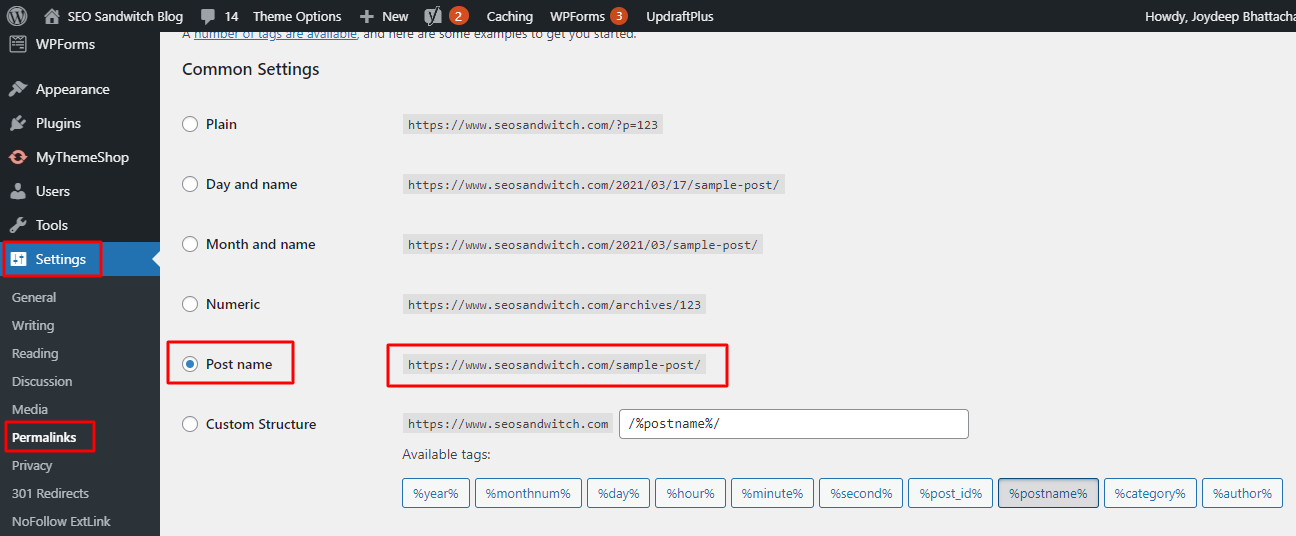Image resolution: width=1296 pixels, height=536 pixels.
Task: Select the Plain permalink radio button
Action: pyautogui.click(x=190, y=124)
